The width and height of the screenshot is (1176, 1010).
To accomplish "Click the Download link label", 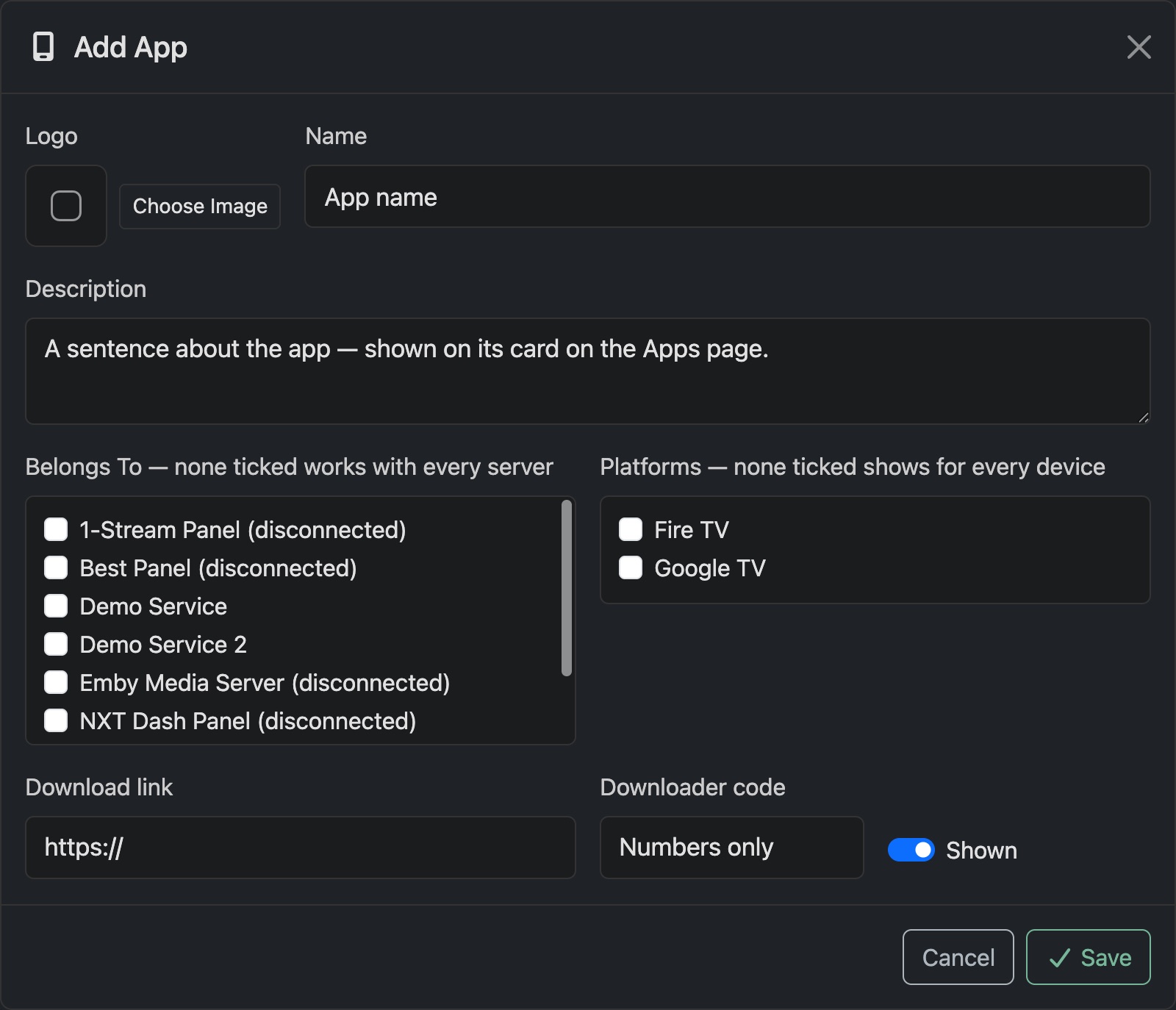I will [99, 787].
